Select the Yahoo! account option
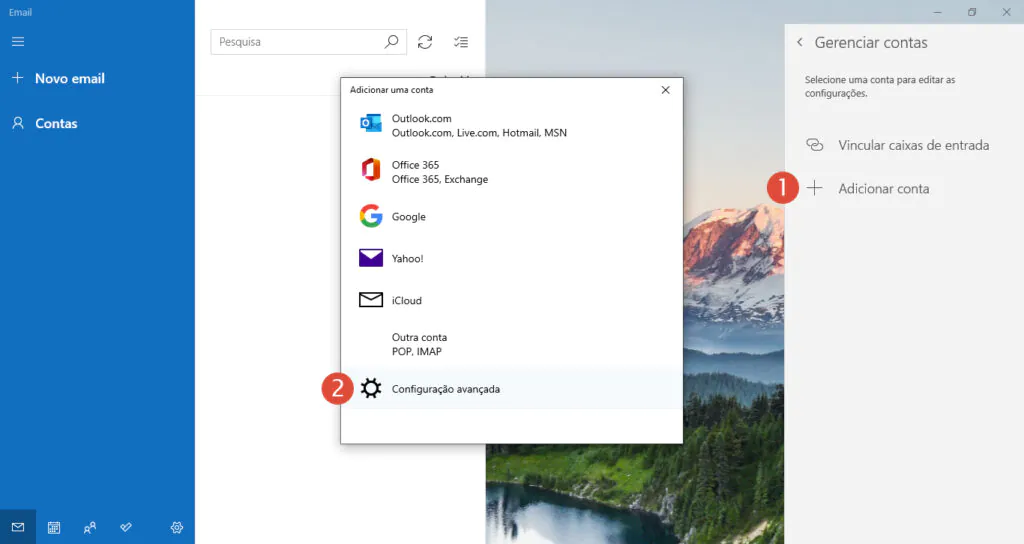The height and width of the screenshot is (544, 1024). pos(511,259)
